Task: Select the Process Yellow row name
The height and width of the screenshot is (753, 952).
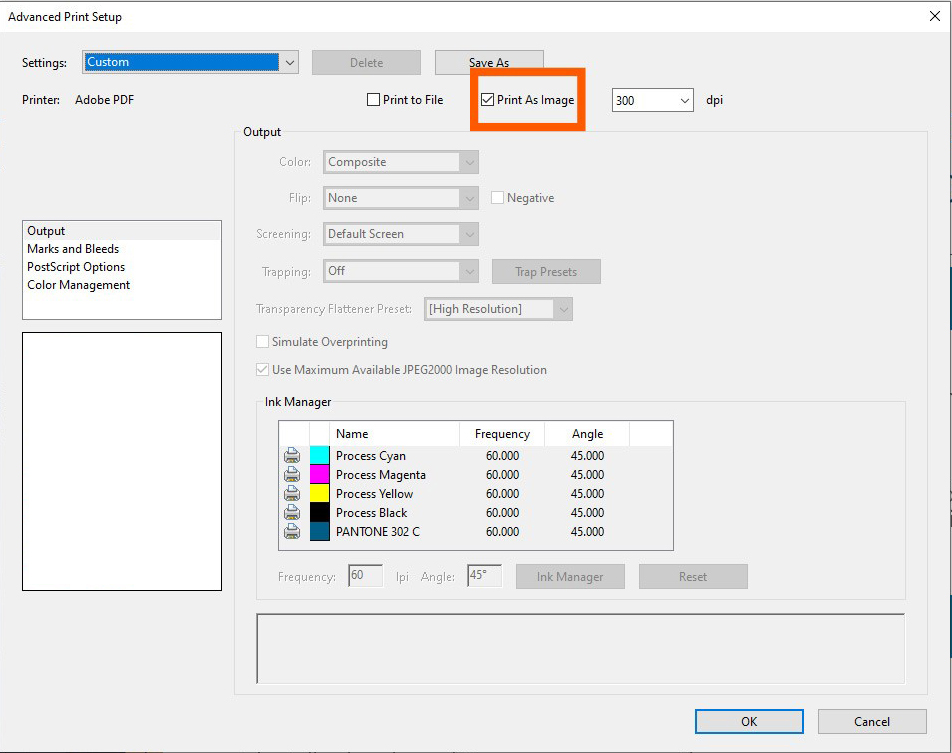Action: (x=375, y=493)
